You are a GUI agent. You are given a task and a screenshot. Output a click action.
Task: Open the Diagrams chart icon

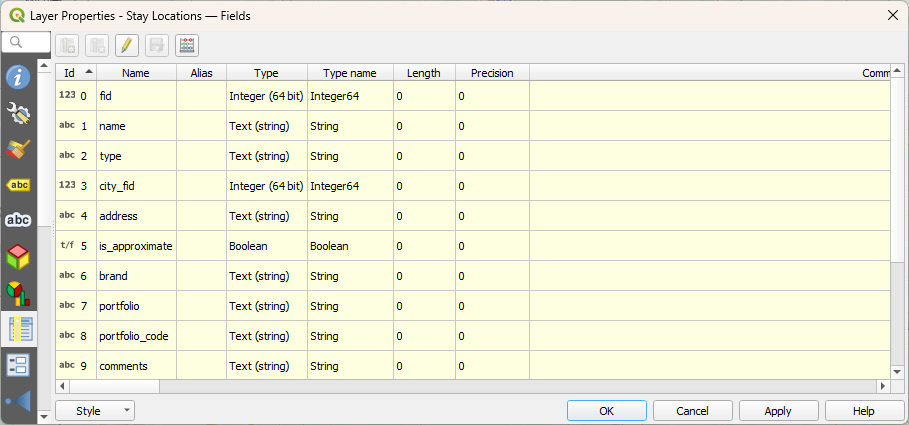pos(18,292)
